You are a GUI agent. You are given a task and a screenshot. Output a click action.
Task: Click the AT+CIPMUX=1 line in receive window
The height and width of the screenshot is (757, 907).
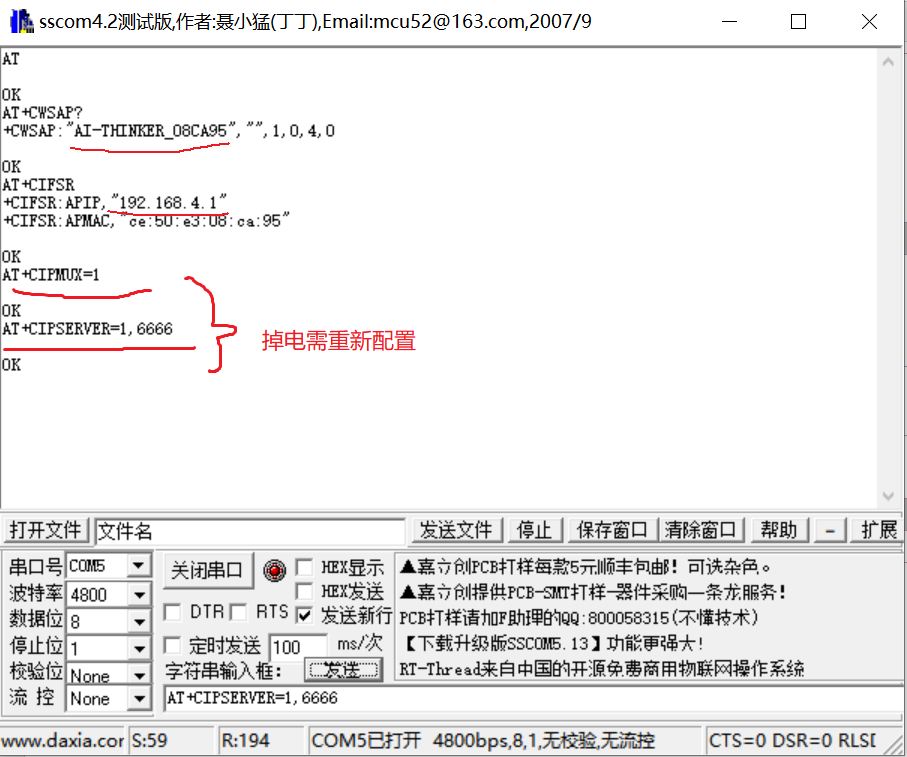51,274
